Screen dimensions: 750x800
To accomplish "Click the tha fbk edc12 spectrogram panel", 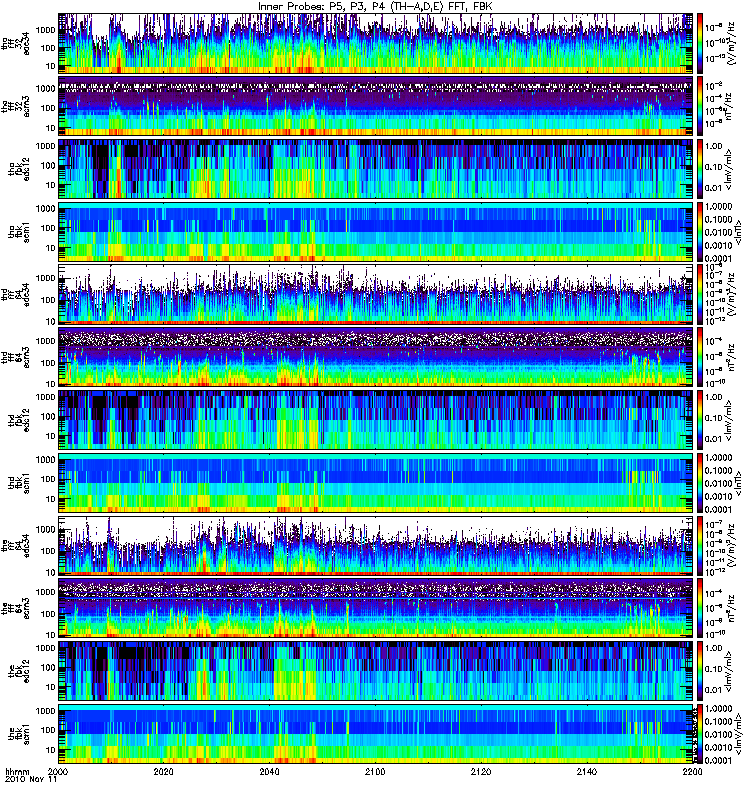I will coord(376,169).
